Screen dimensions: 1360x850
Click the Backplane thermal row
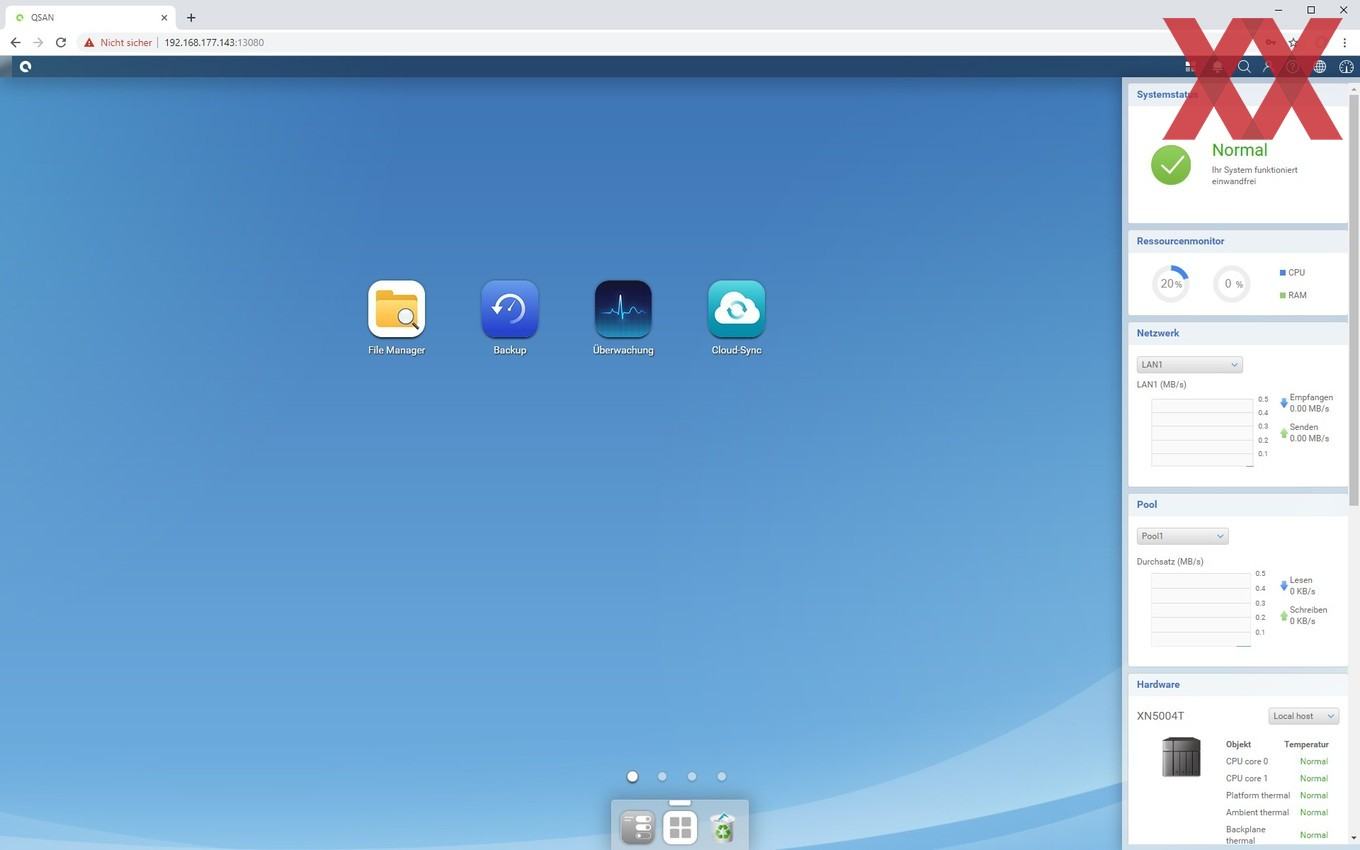[x=1277, y=835]
